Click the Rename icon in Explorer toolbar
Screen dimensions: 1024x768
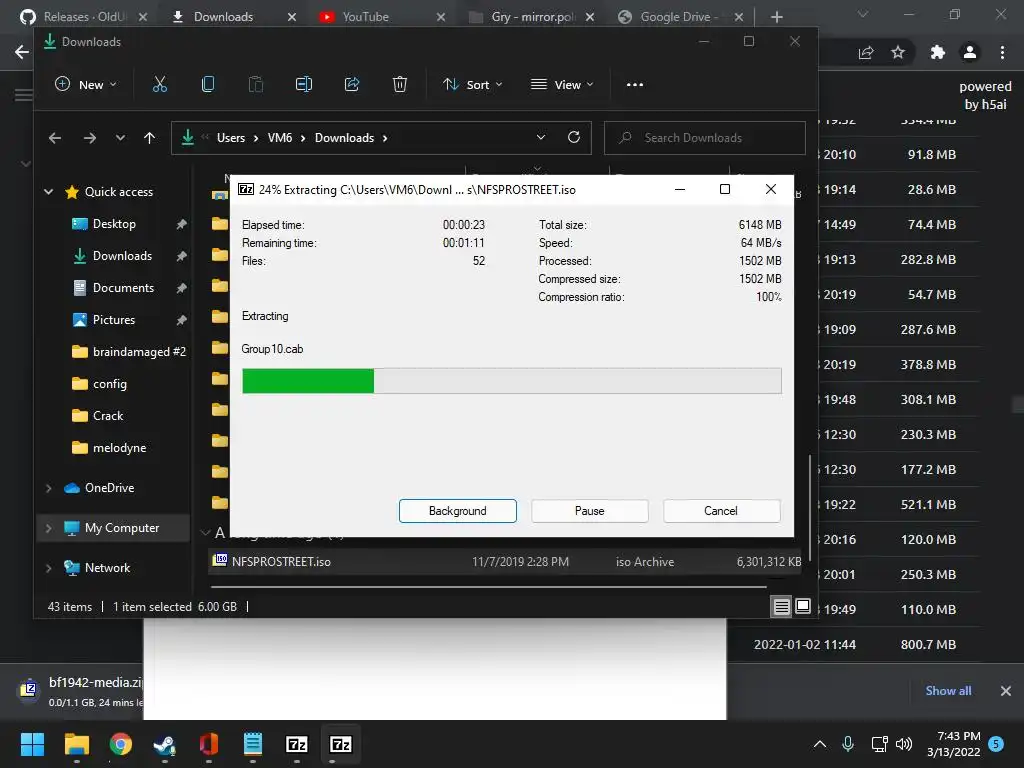point(304,84)
